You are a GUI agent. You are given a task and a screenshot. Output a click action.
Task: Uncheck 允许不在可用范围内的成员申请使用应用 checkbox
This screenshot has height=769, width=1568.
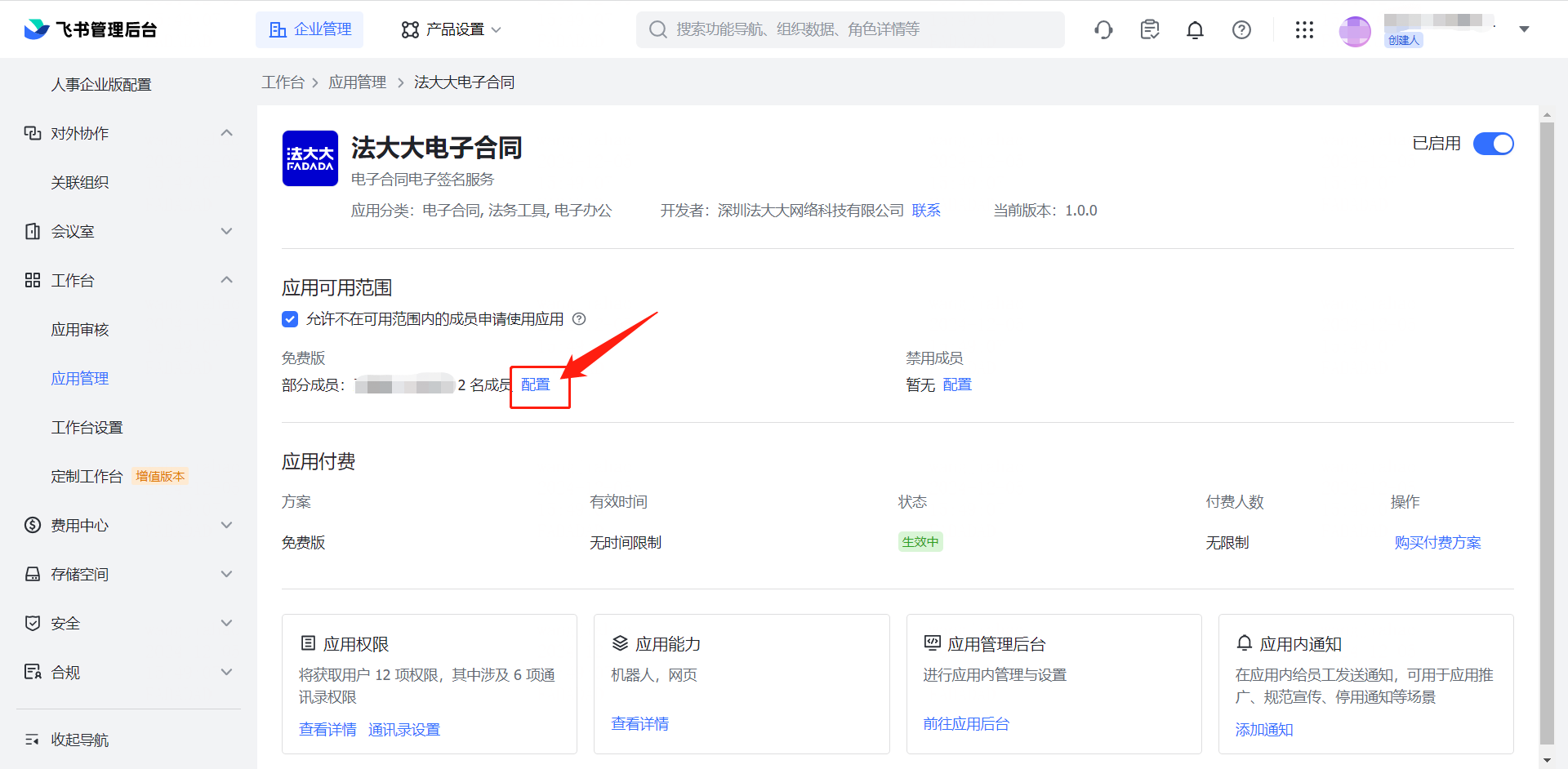[290, 319]
